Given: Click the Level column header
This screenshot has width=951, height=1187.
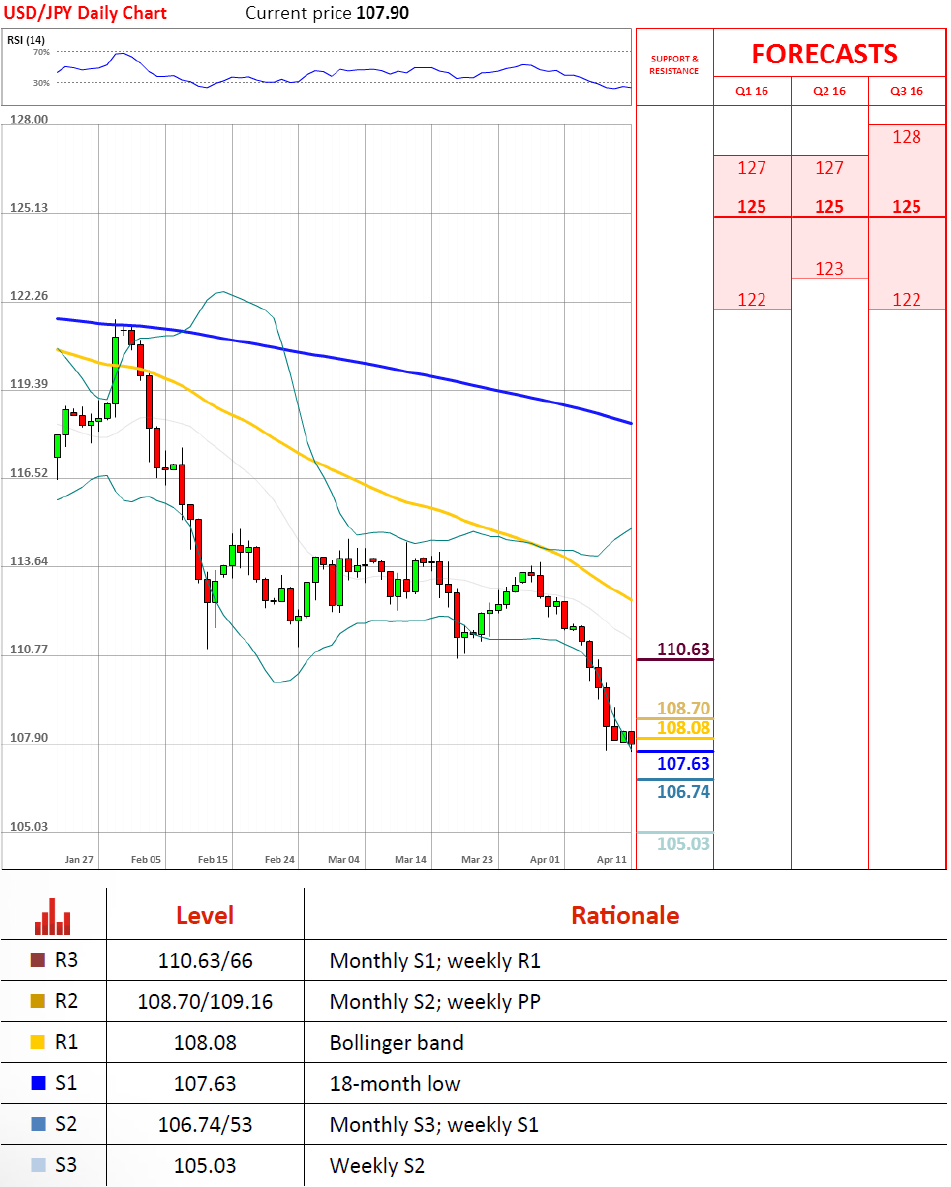Looking at the screenshot, I should (x=204, y=915).
